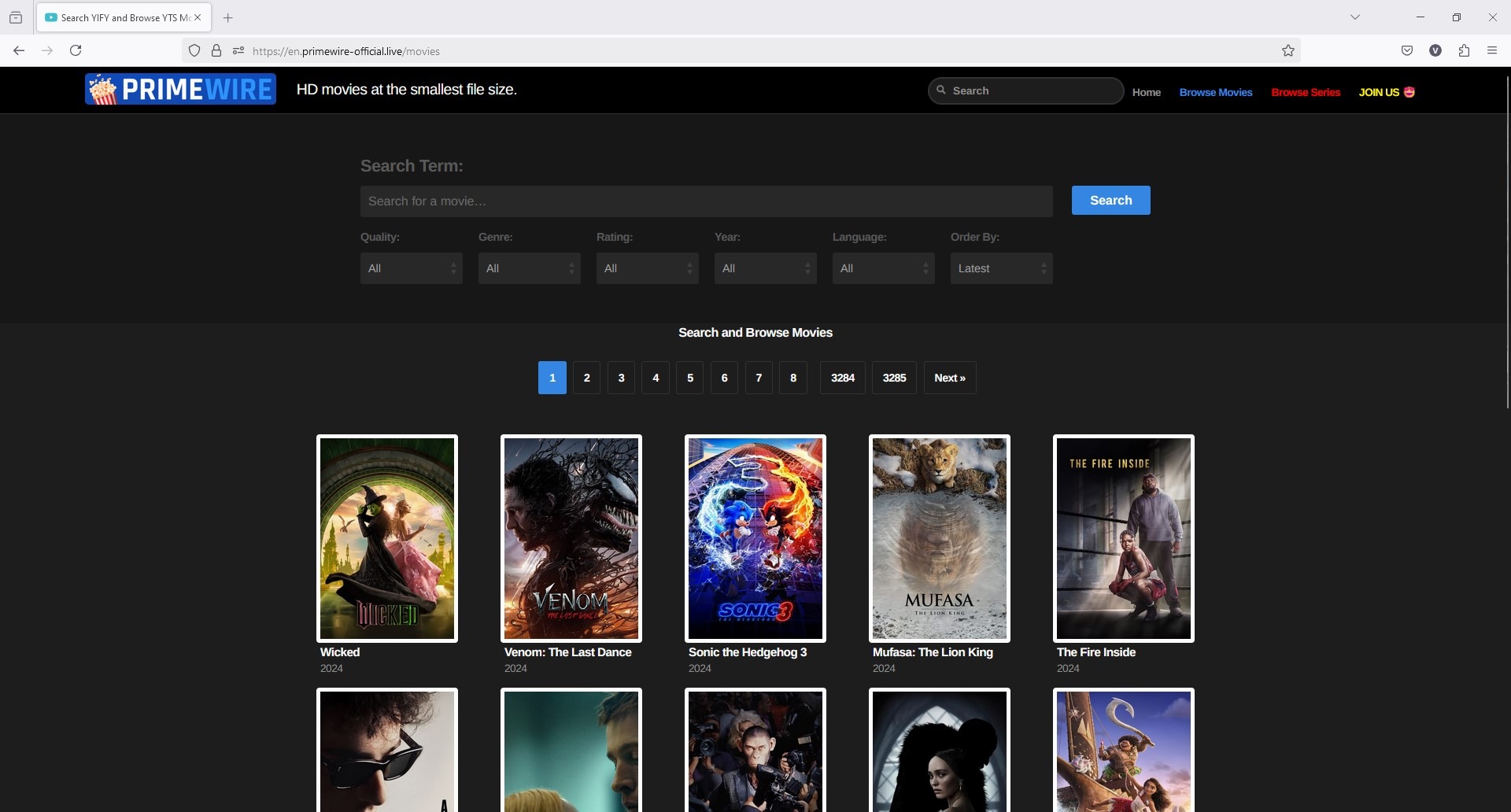Jump to page 3285 in pagination
Screen dimensions: 1511x812
point(894,378)
